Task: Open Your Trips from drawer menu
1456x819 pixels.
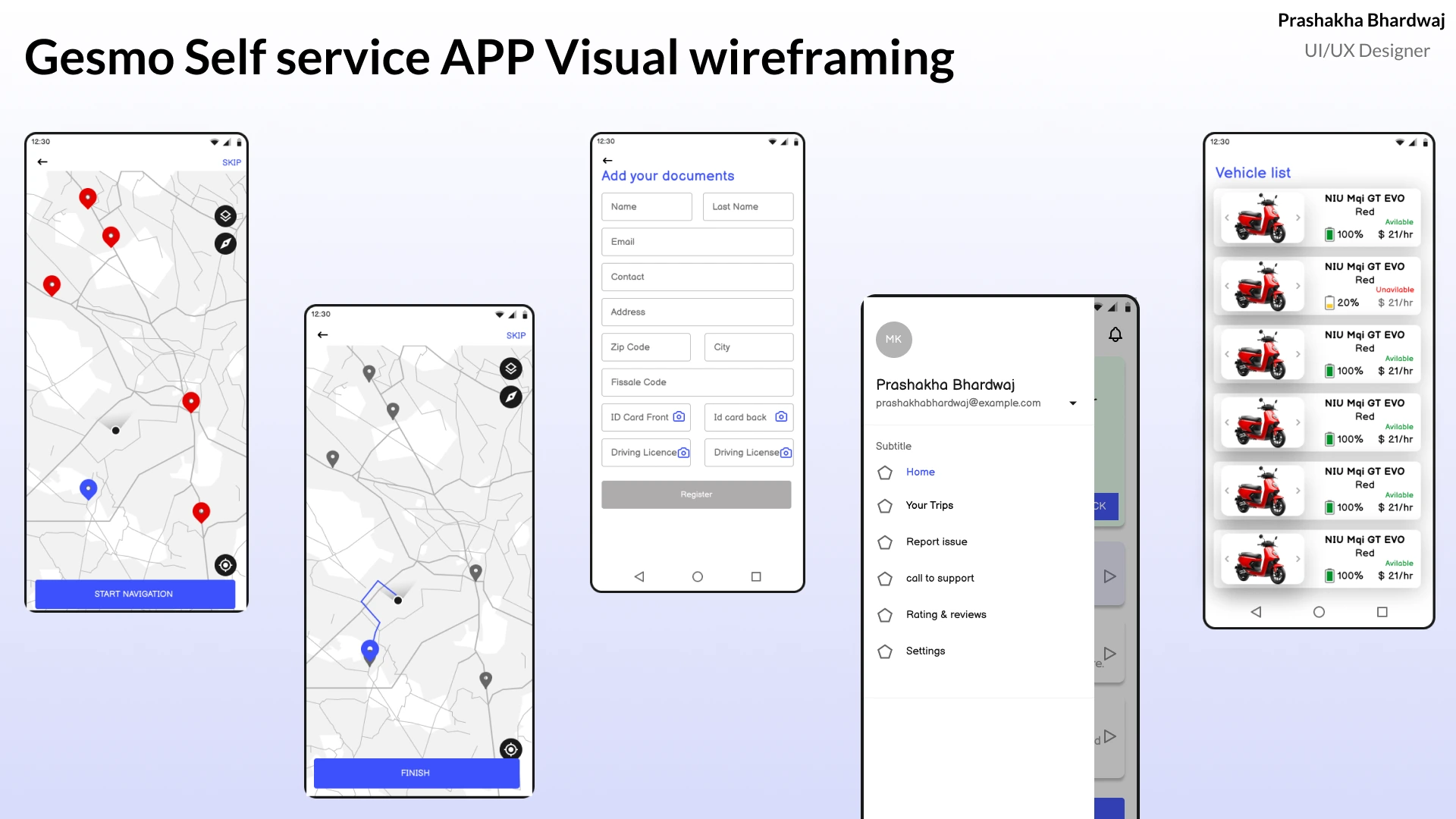Action: (929, 506)
